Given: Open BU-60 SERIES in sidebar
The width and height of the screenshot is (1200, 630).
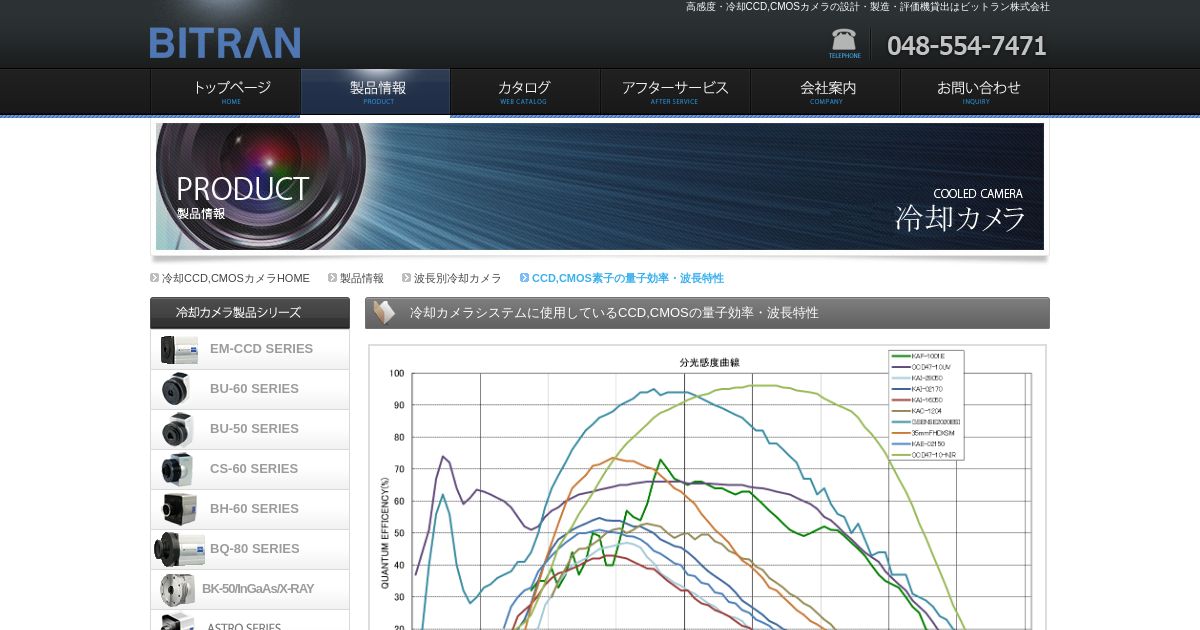Looking at the screenshot, I should [250, 389].
